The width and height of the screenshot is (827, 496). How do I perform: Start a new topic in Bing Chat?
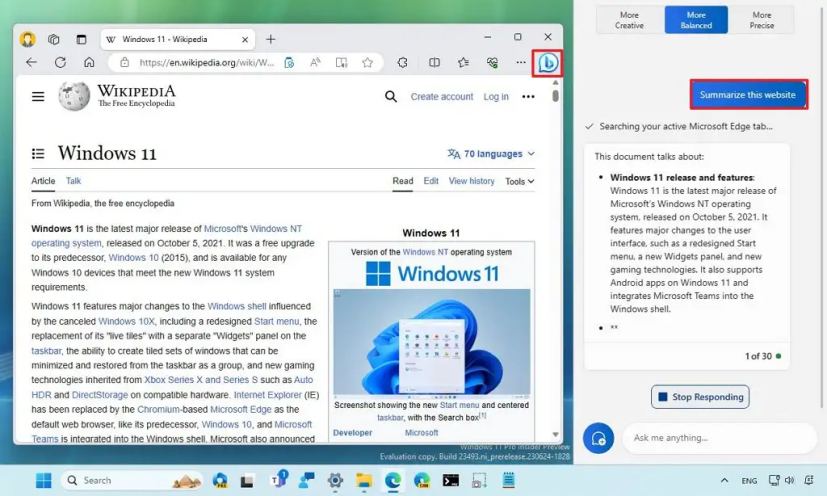pos(598,438)
